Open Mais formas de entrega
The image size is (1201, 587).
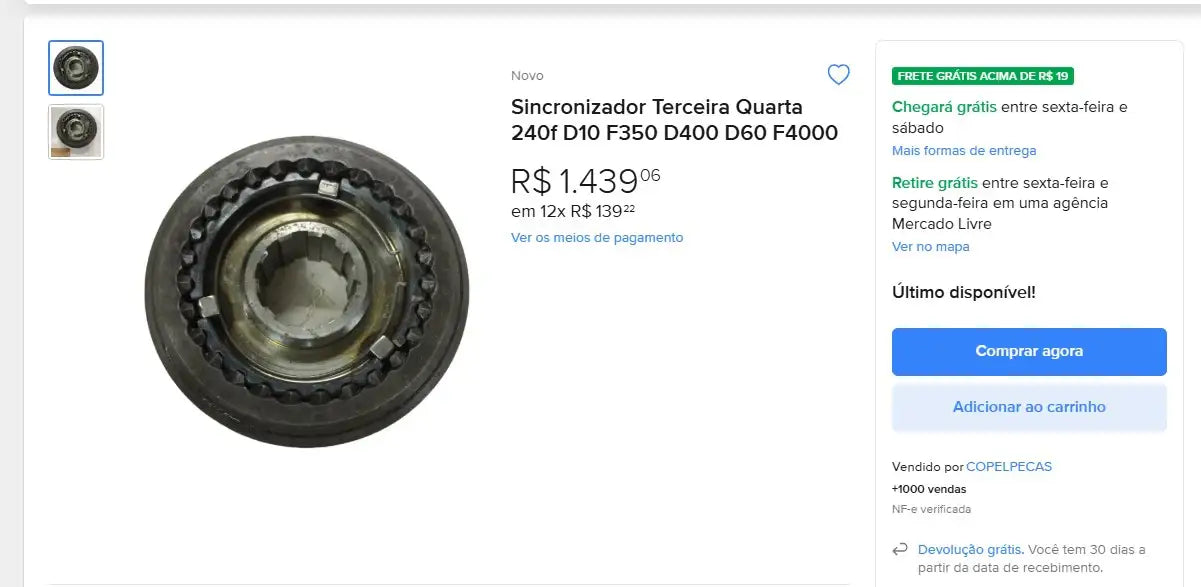click(963, 150)
